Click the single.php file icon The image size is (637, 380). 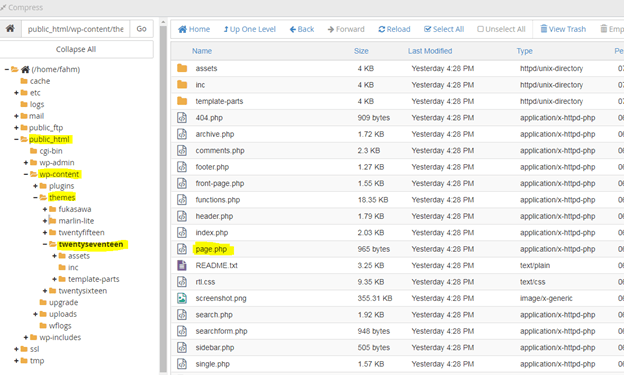point(182,364)
